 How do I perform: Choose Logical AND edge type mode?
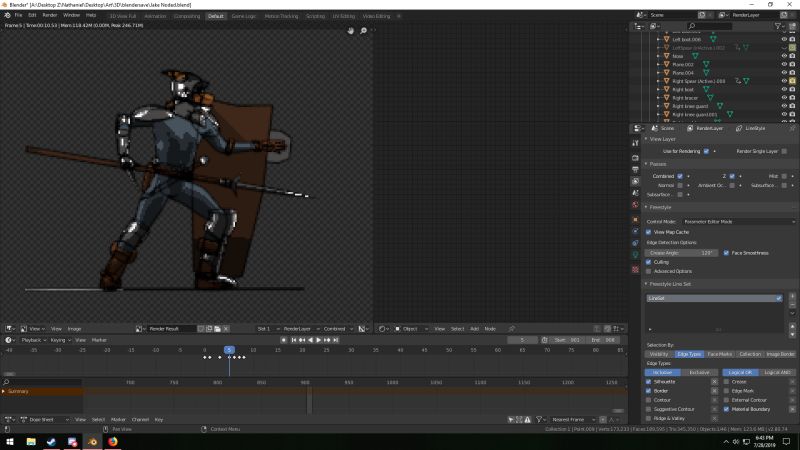click(x=777, y=372)
